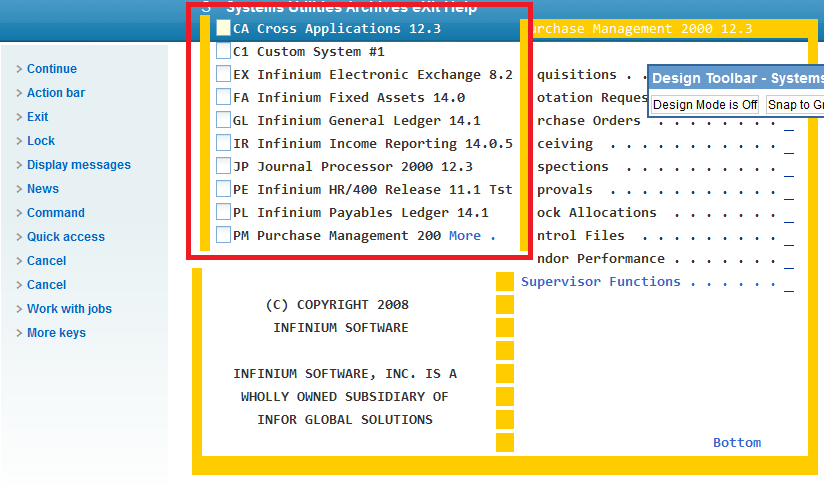The image size is (824, 485).
Task: Select the PE Infinium HR/400 Release checkbox
Action: click(223, 189)
